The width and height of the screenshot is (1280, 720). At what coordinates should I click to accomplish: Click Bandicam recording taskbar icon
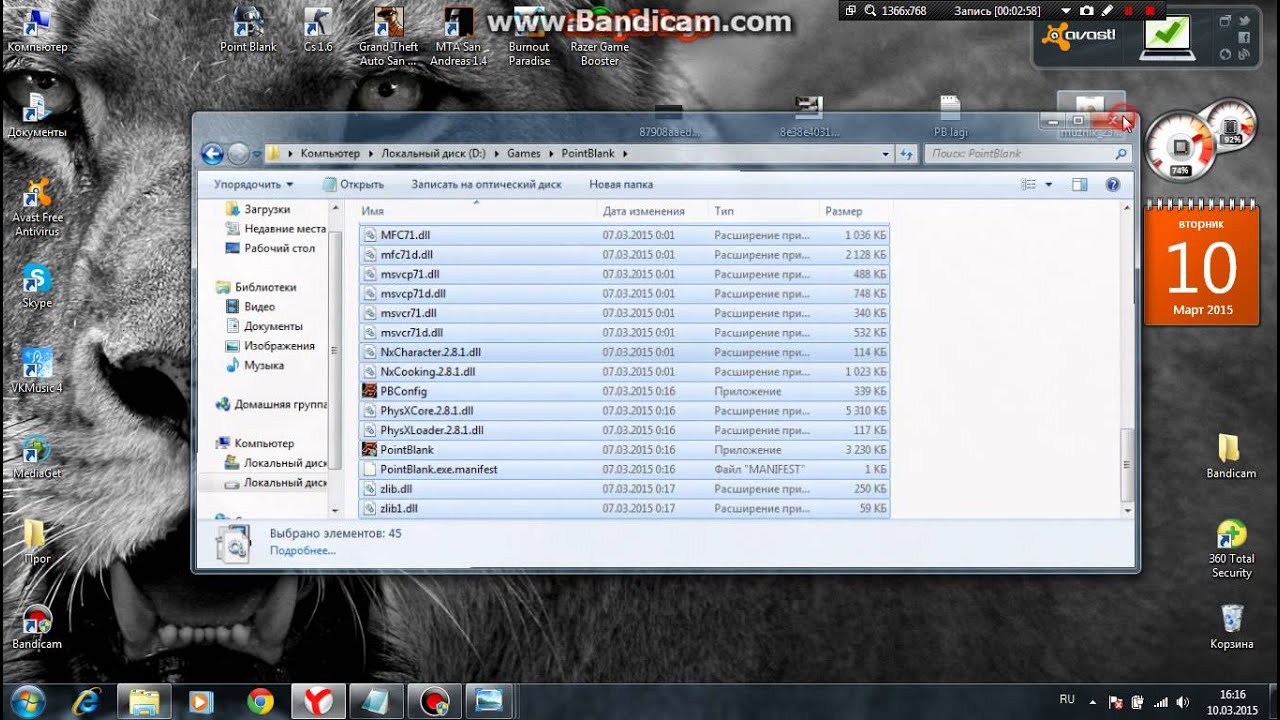click(x=435, y=701)
